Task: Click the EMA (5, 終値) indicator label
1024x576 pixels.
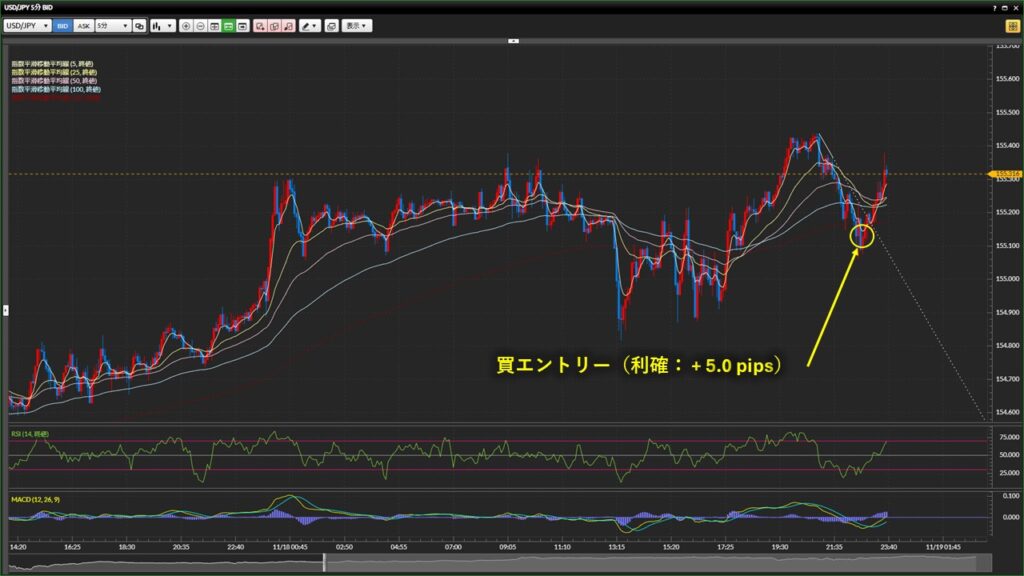Action: 54,65
